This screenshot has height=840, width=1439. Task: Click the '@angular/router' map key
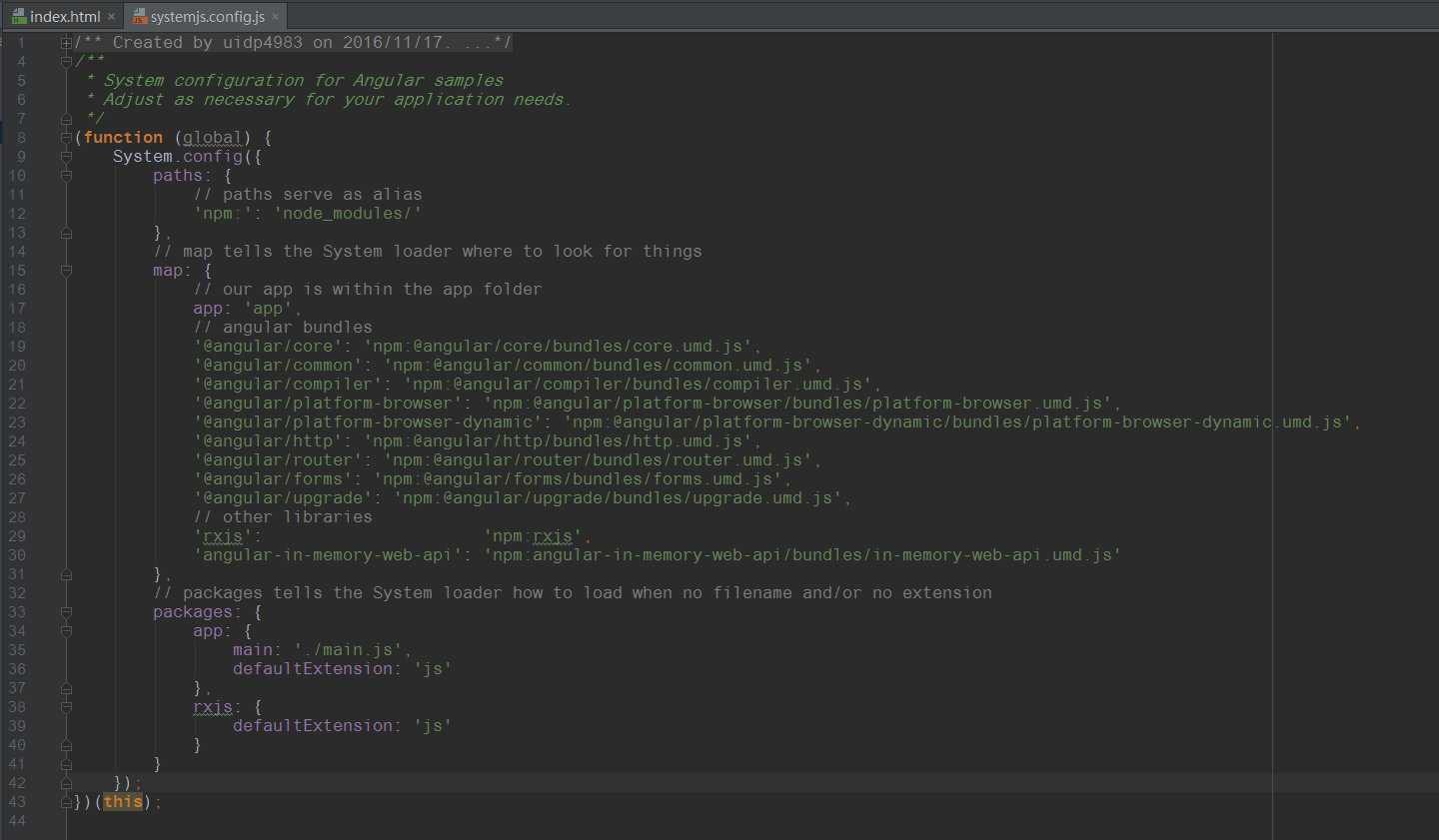coord(278,460)
